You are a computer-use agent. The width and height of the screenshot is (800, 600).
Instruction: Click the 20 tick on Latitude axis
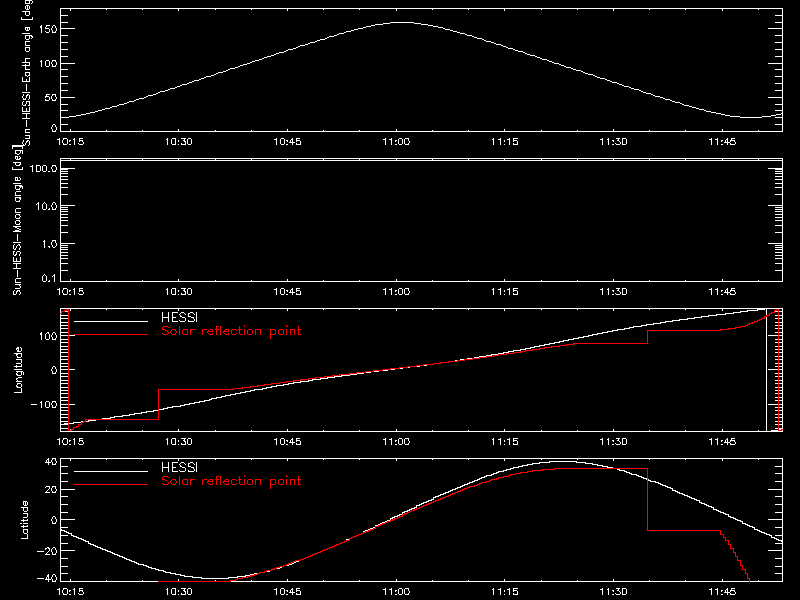[51, 489]
